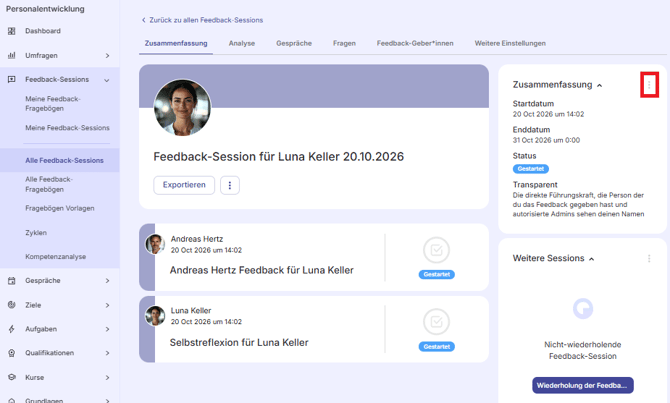Expand the Gespräche sidebar menu
The image size is (670, 403).
107,281
